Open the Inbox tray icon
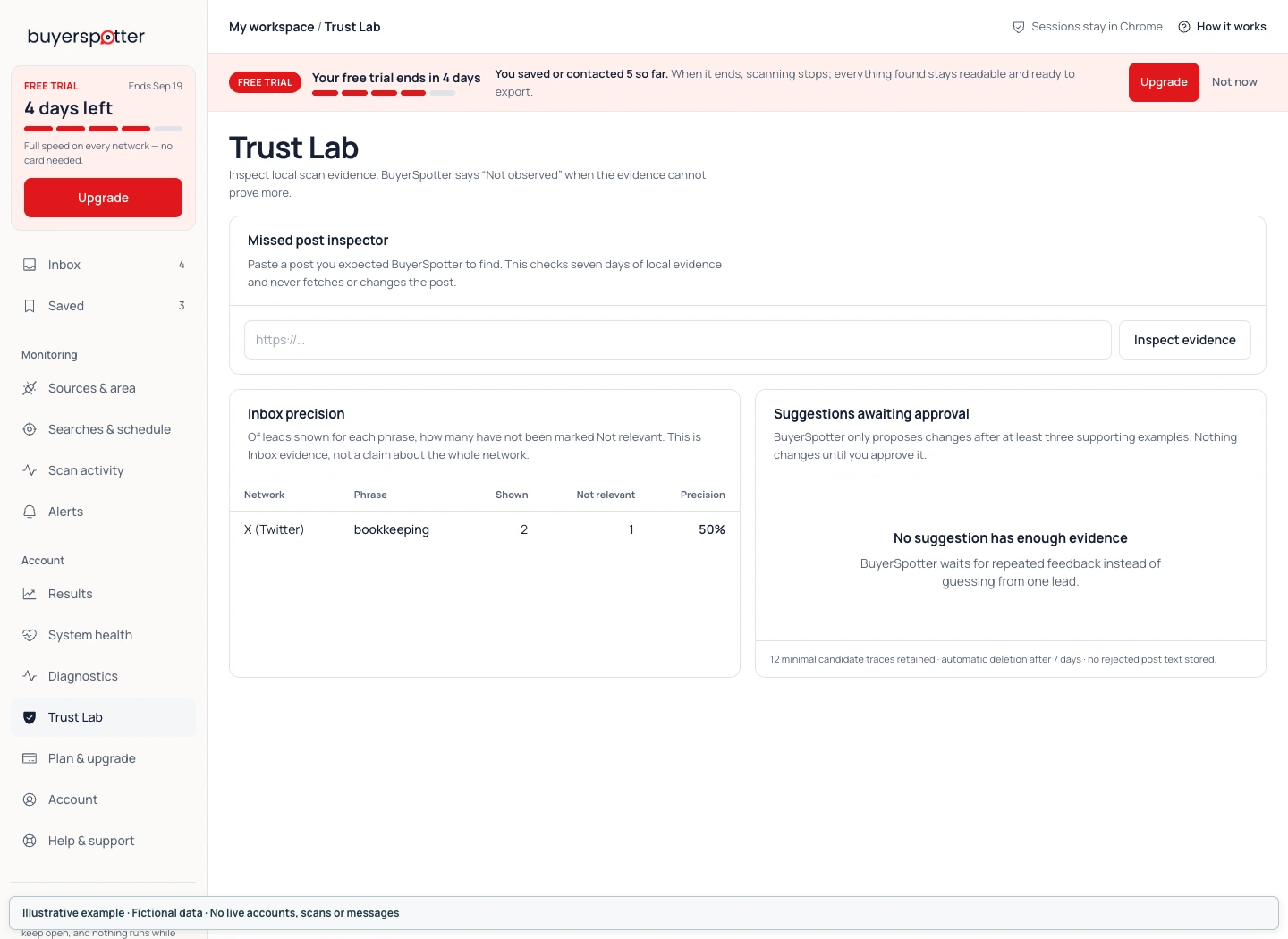Image resolution: width=1288 pixels, height=939 pixels. coord(30,265)
